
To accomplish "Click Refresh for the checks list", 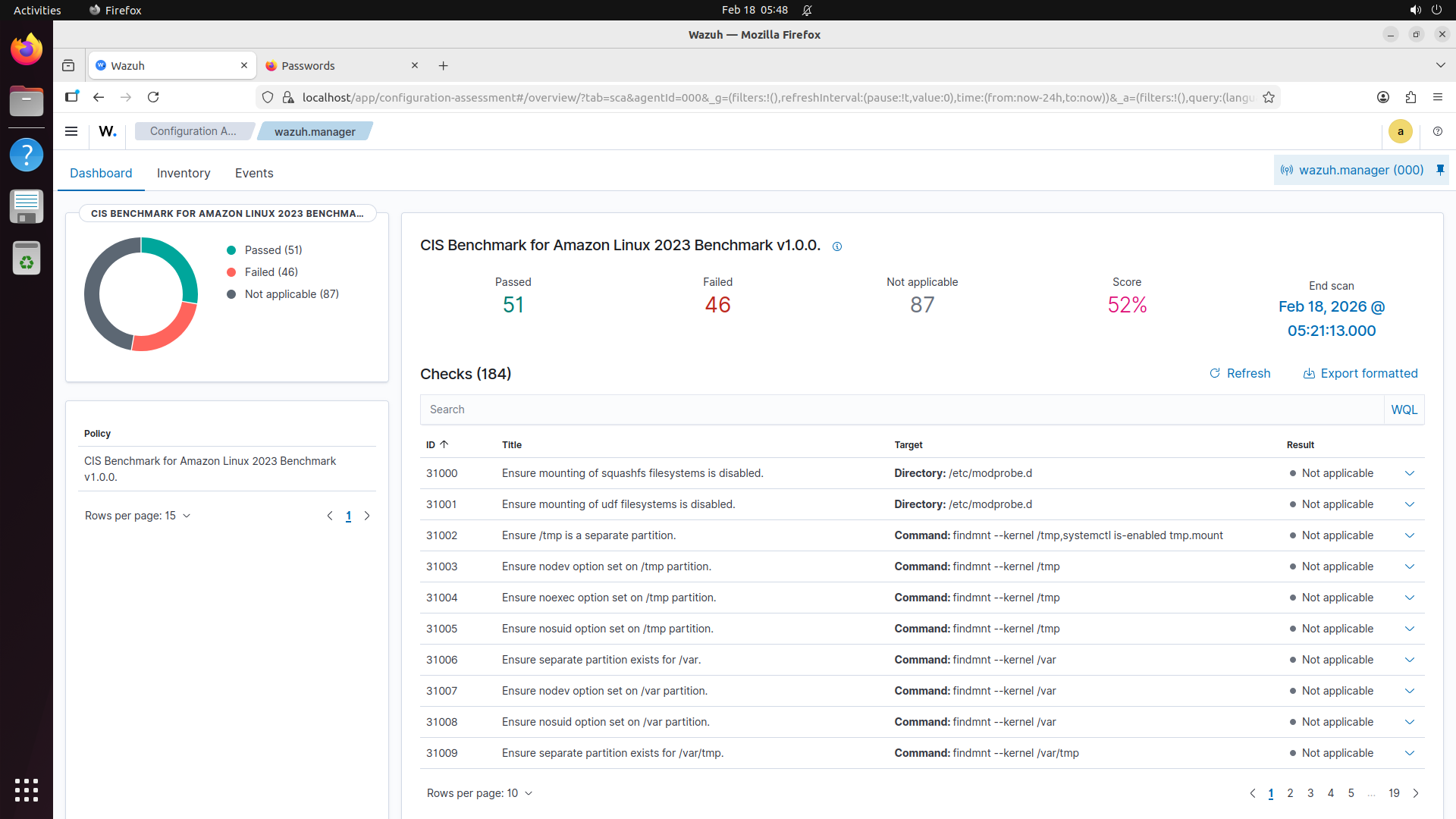I will 1240,373.
